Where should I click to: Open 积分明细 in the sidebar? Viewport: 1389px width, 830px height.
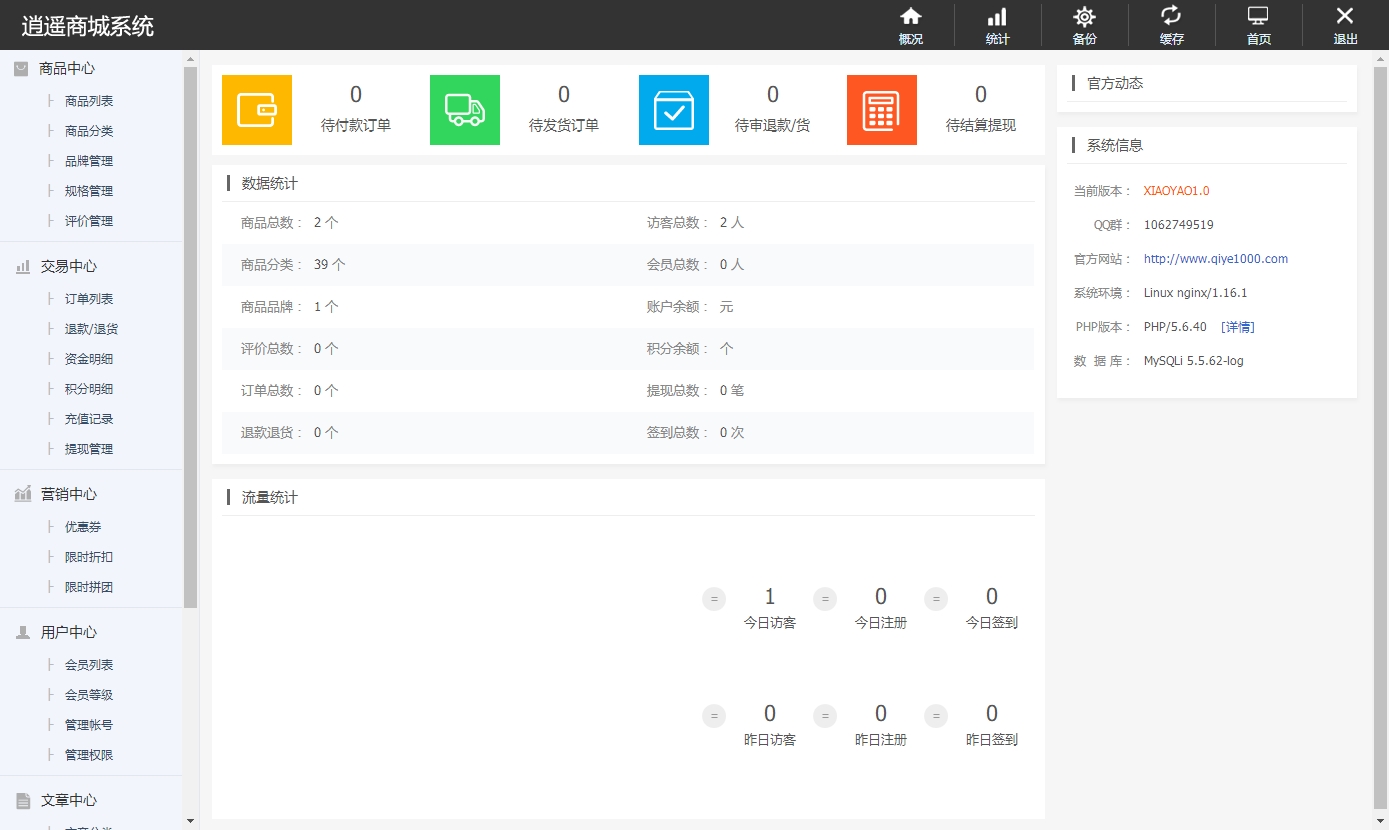[x=89, y=389]
